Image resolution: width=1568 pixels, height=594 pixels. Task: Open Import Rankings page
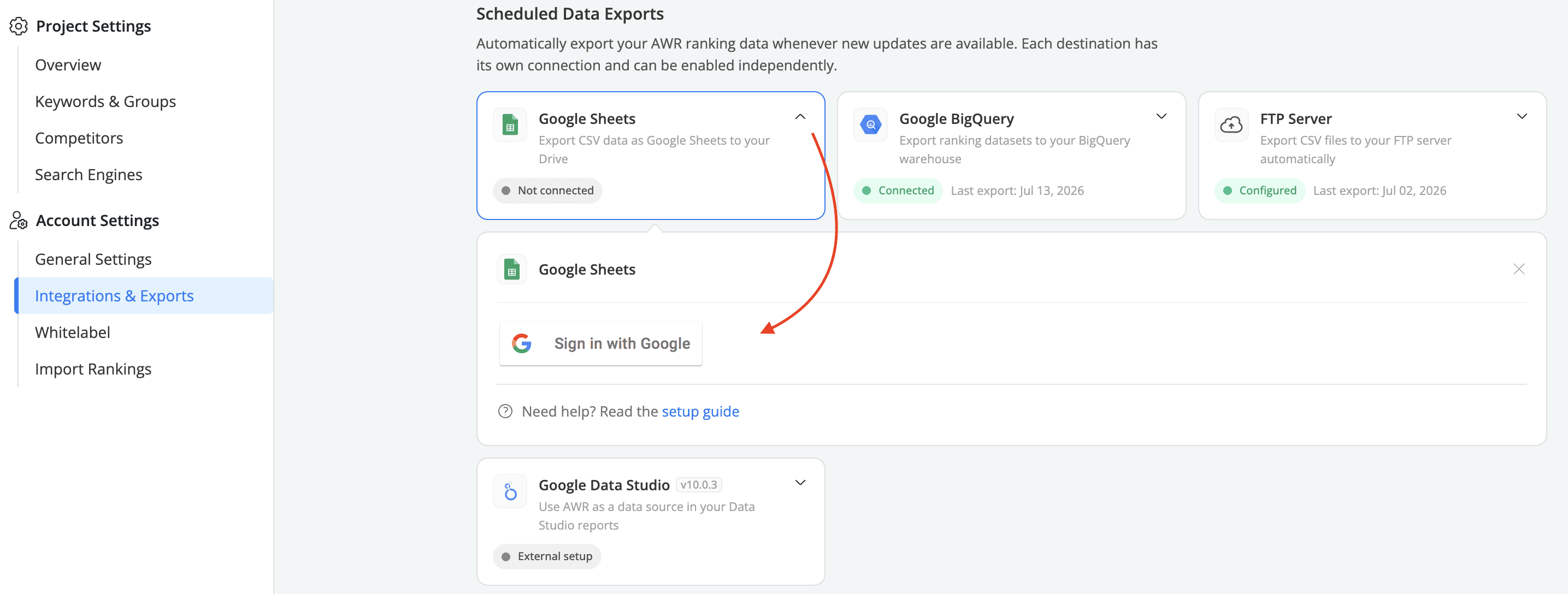tap(93, 369)
